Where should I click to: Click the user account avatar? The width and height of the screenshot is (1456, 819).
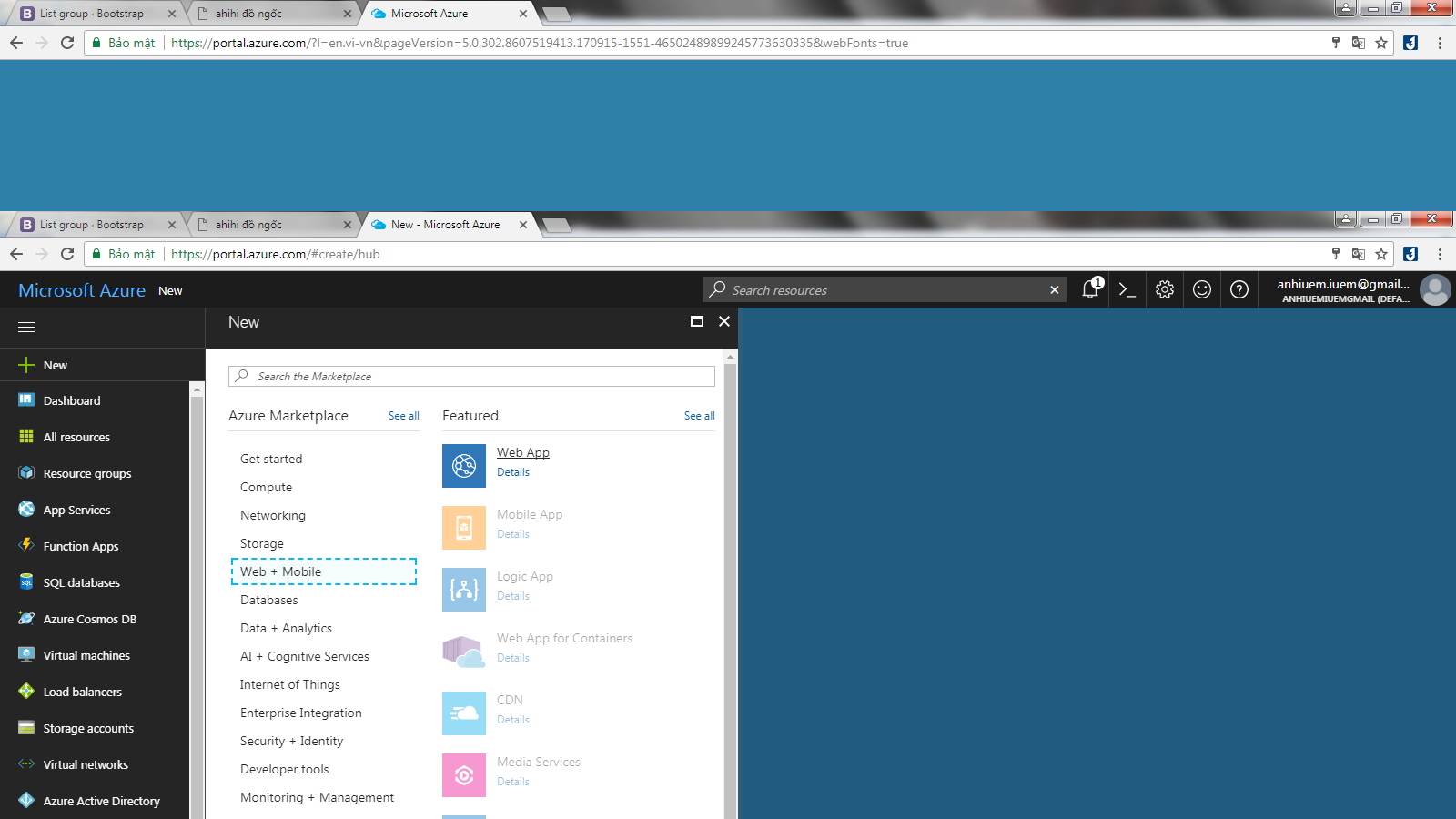(1435, 290)
